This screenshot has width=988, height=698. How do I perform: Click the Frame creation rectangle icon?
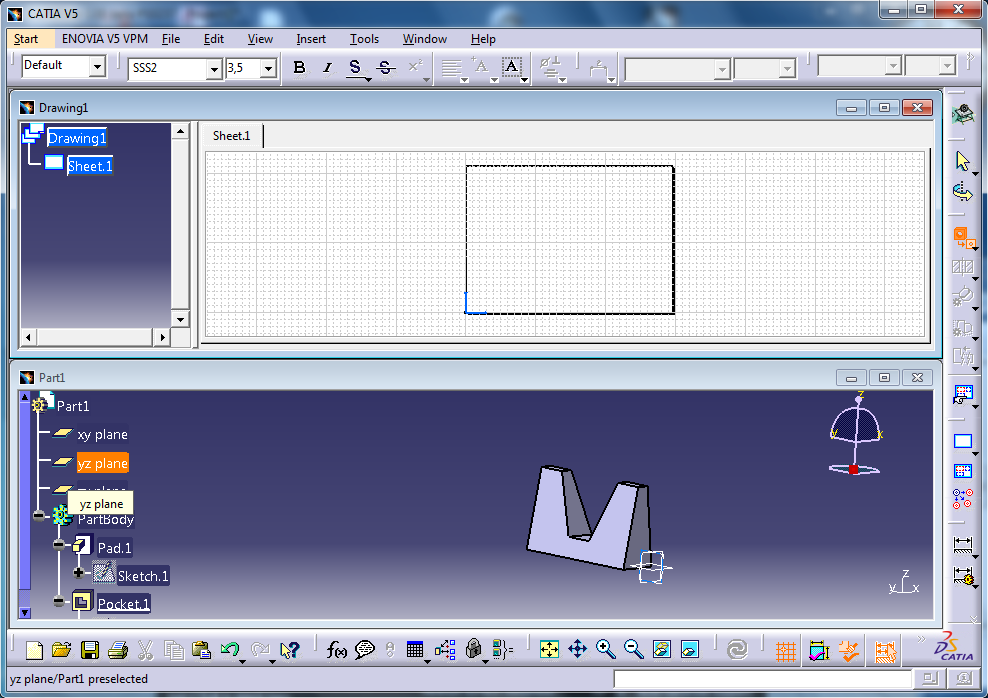[963, 470]
